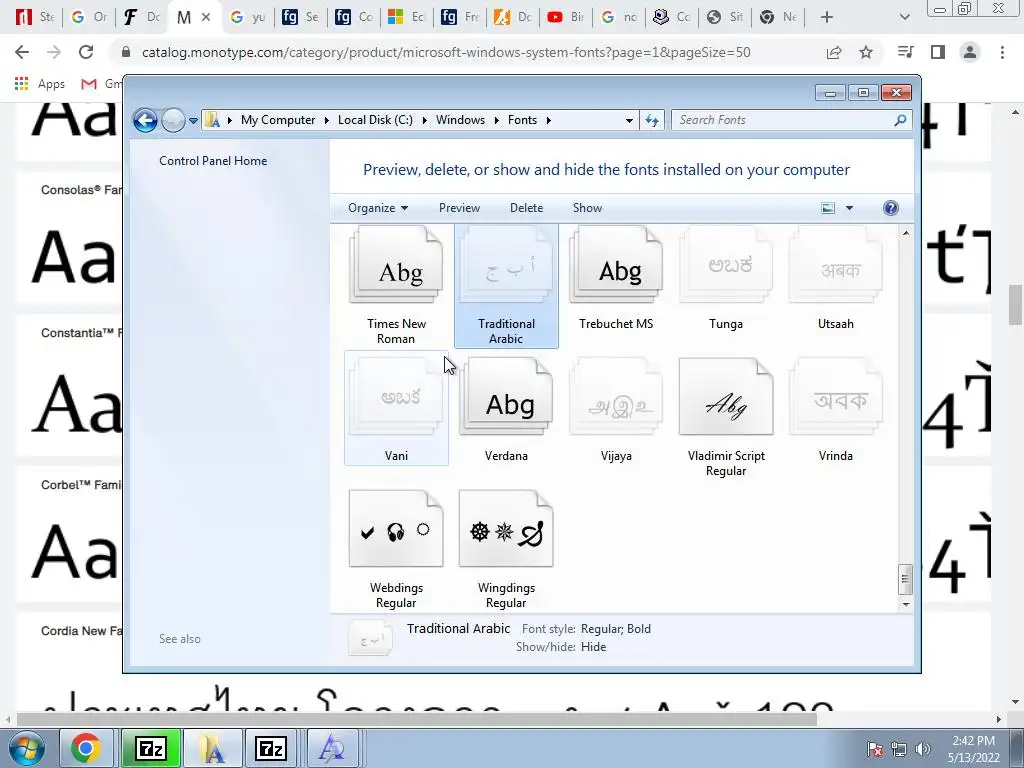Image resolution: width=1024 pixels, height=768 pixels.
Task: Click the Fonts folder taskbar icon
Action: tap(212, 748)
